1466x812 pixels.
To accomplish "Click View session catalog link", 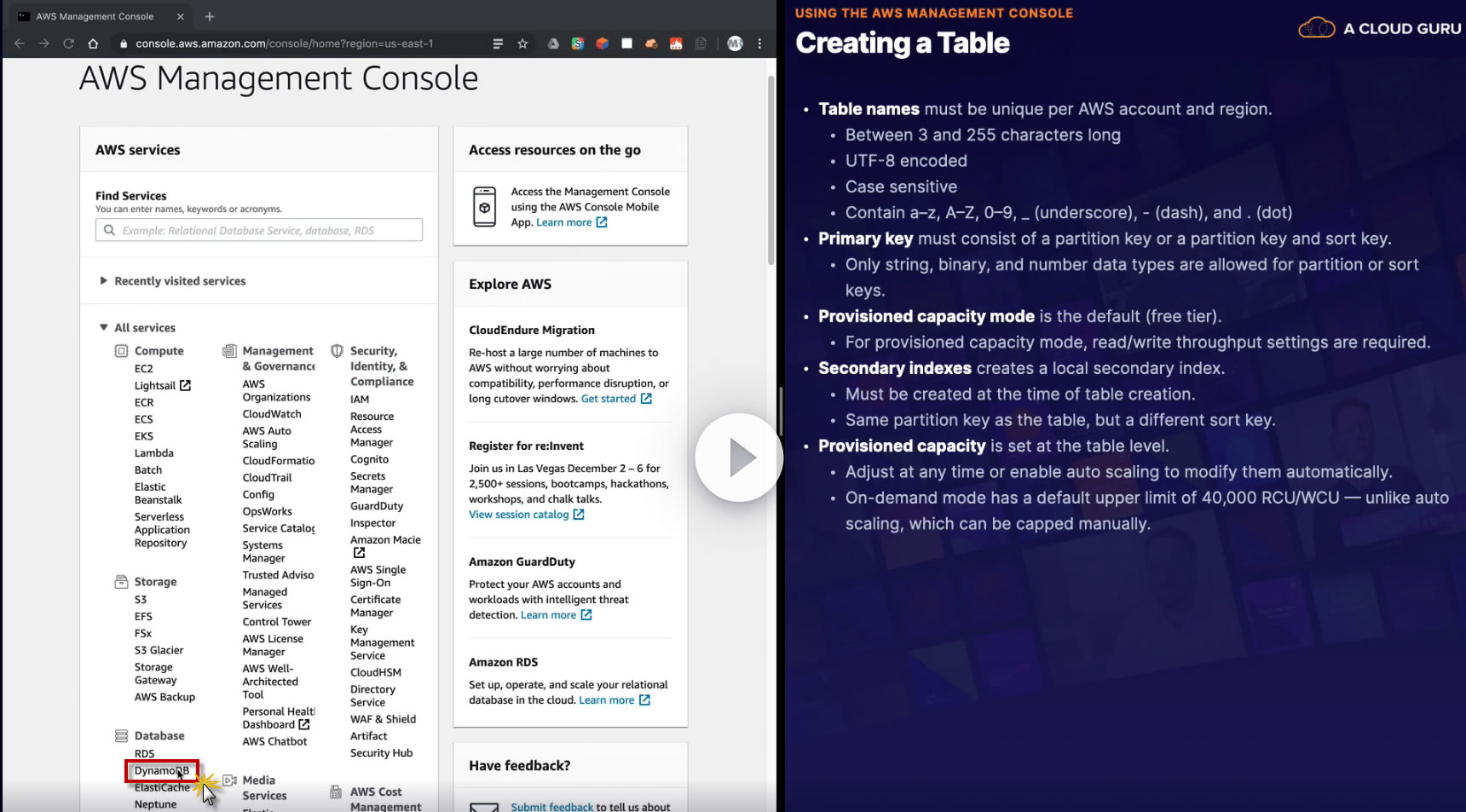I will coord(518,515).
